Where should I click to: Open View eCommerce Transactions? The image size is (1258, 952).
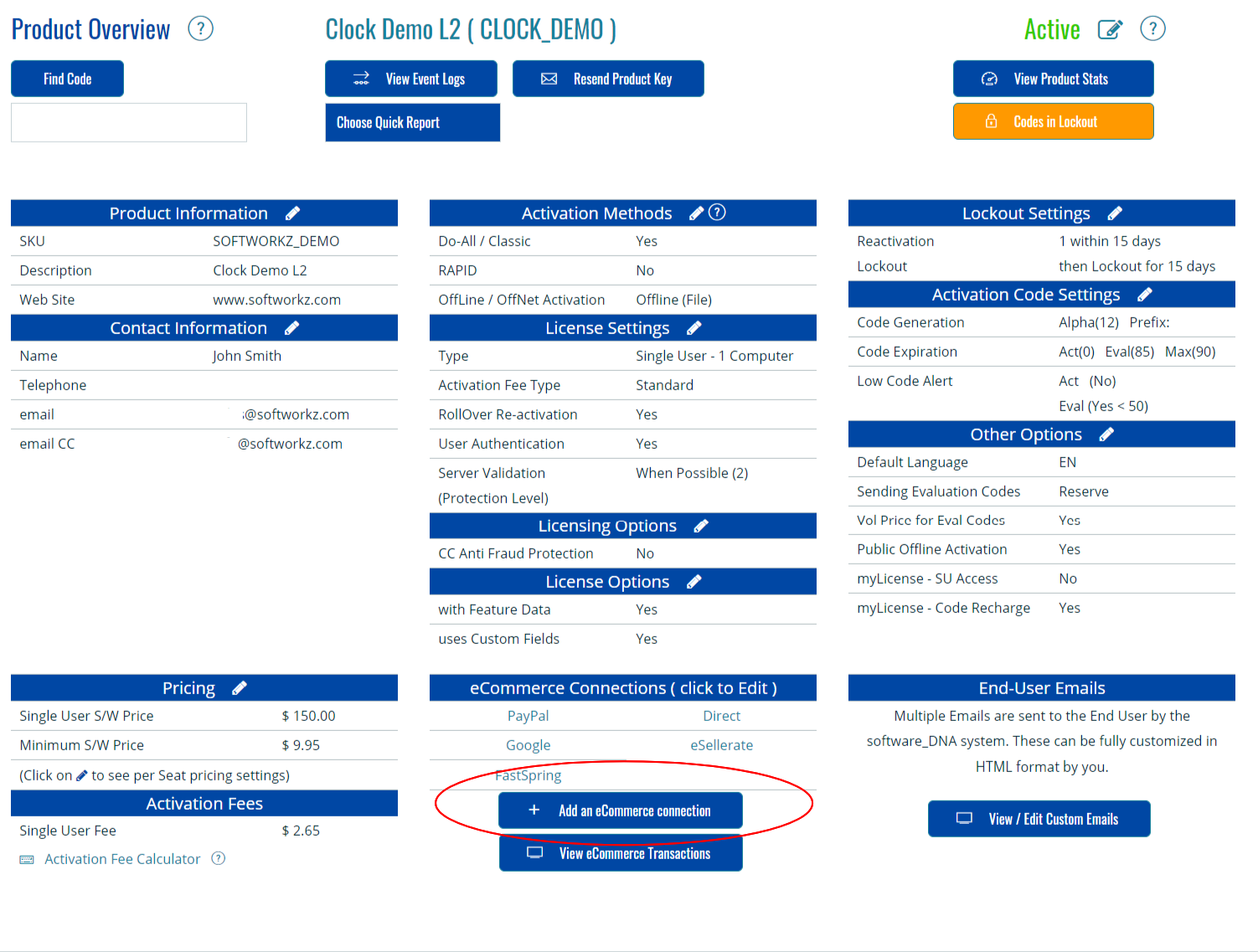[x=621, y=853]
